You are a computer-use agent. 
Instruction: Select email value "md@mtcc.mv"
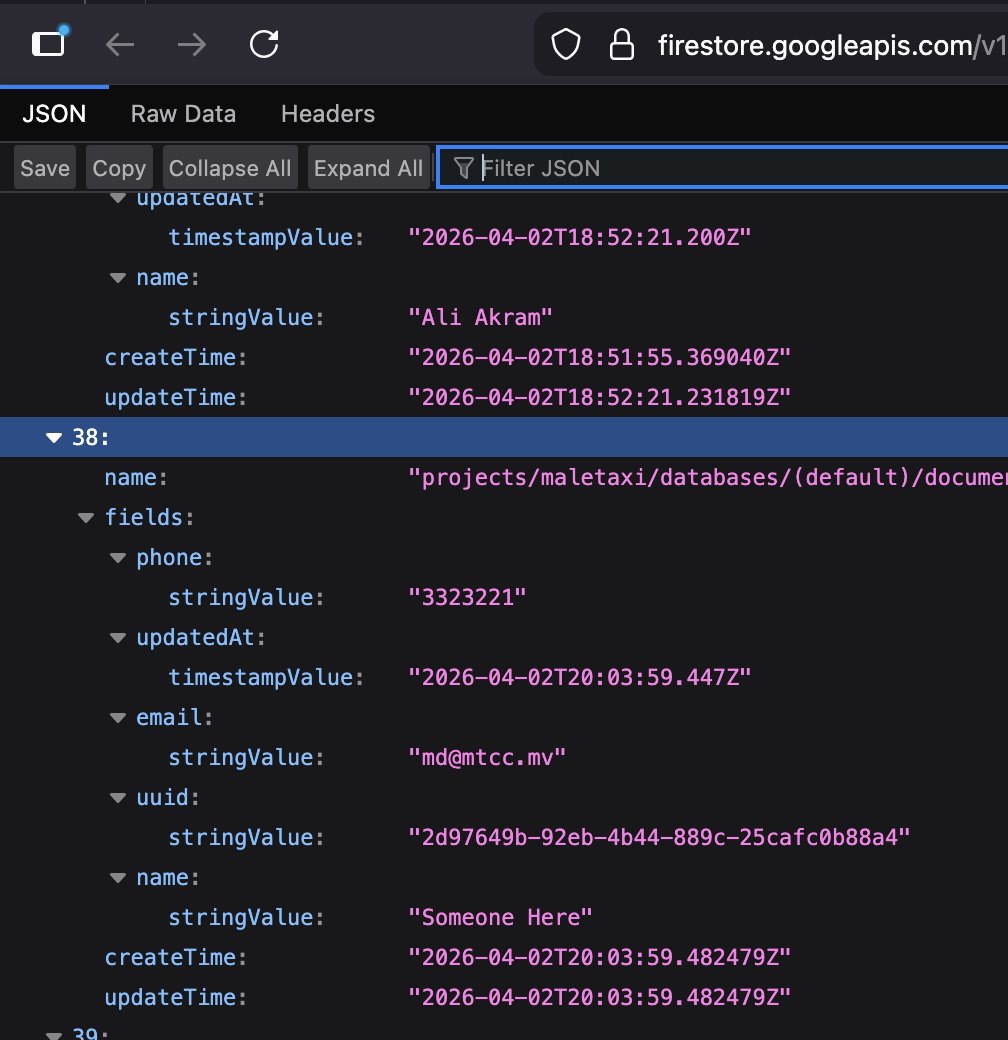(x=487, y=757)
